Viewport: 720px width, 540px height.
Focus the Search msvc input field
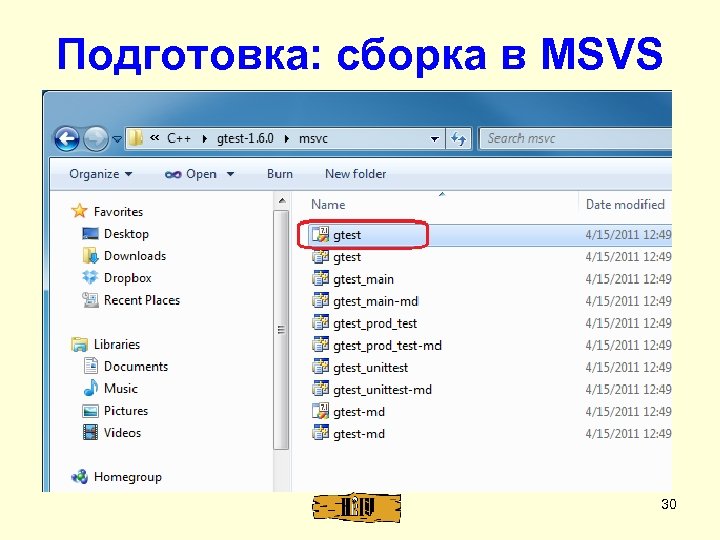(575, 139)
